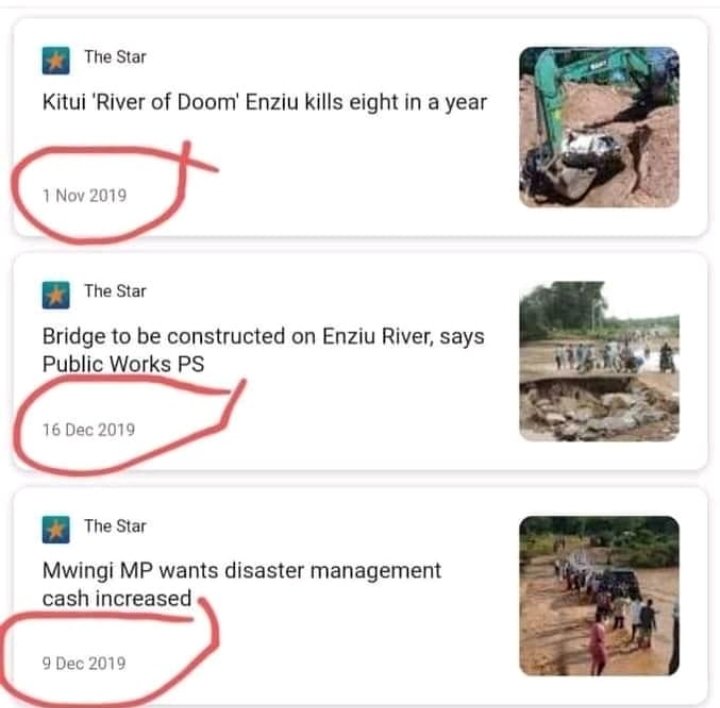The height and width of the screenshot is (708, 720).
Task: View the thumbnail of people crossing the river
Action: tap(598, 595)
